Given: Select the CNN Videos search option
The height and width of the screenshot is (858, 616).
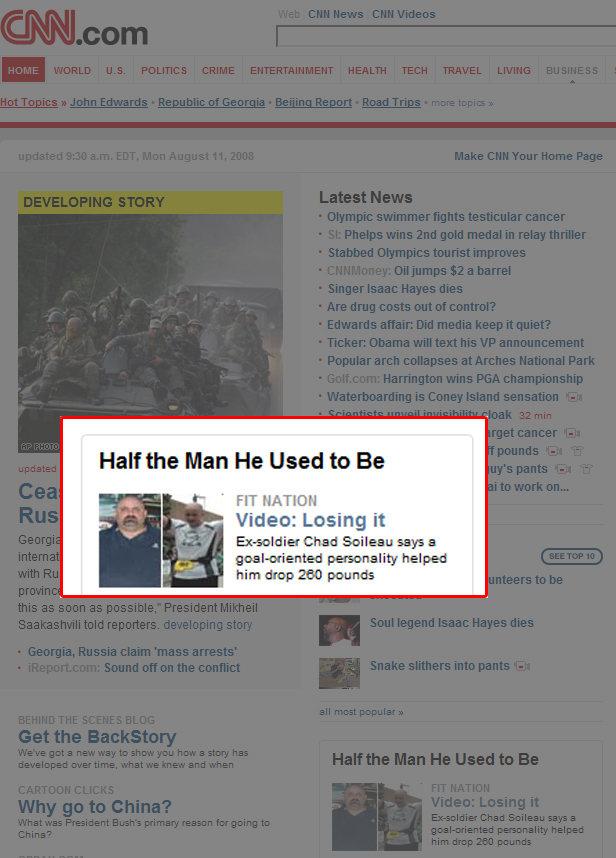Looking at the screenshot, I should tap(404, 14).
